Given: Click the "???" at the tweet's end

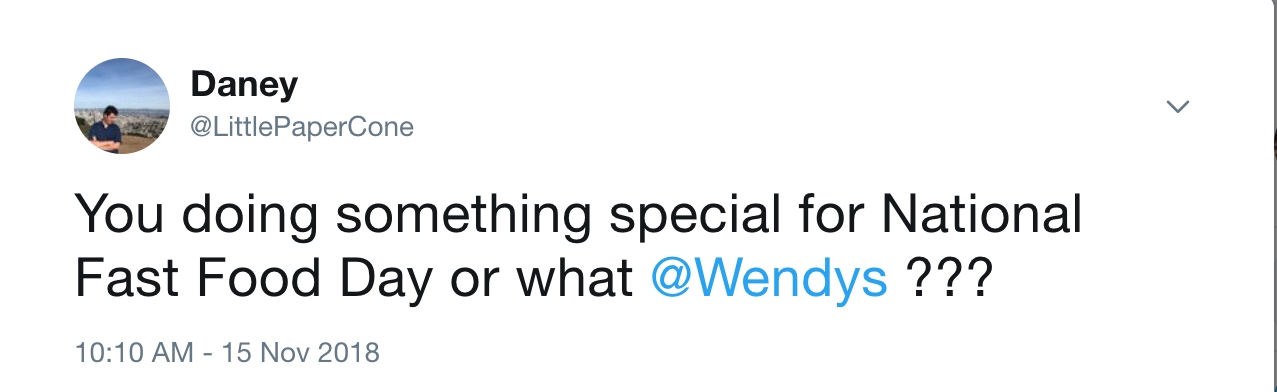Looking at the screenshot, I should (947, 279).
